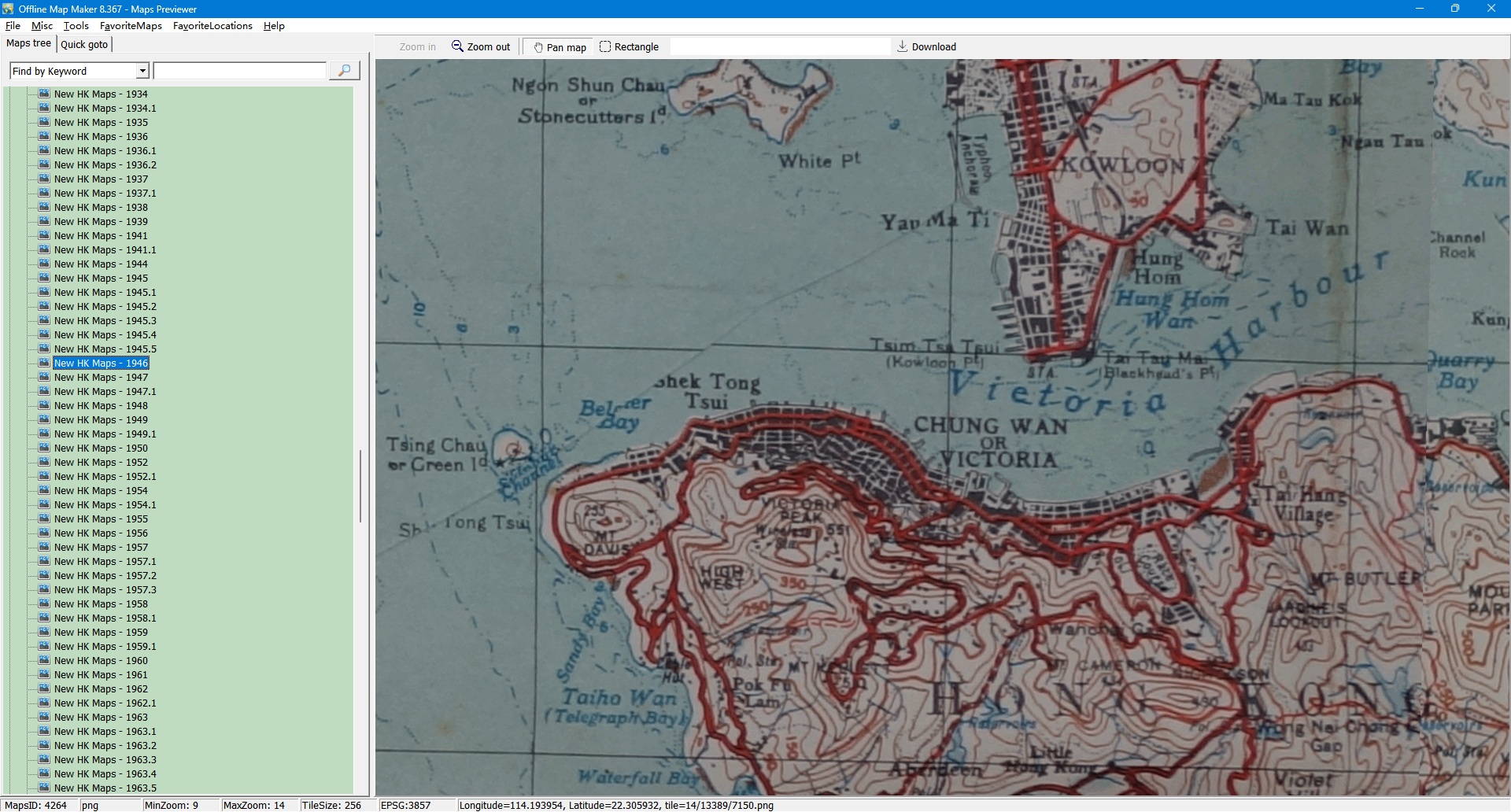
Task: Select New HK Maps - 1941.1 entry
Action: [105, 250]
